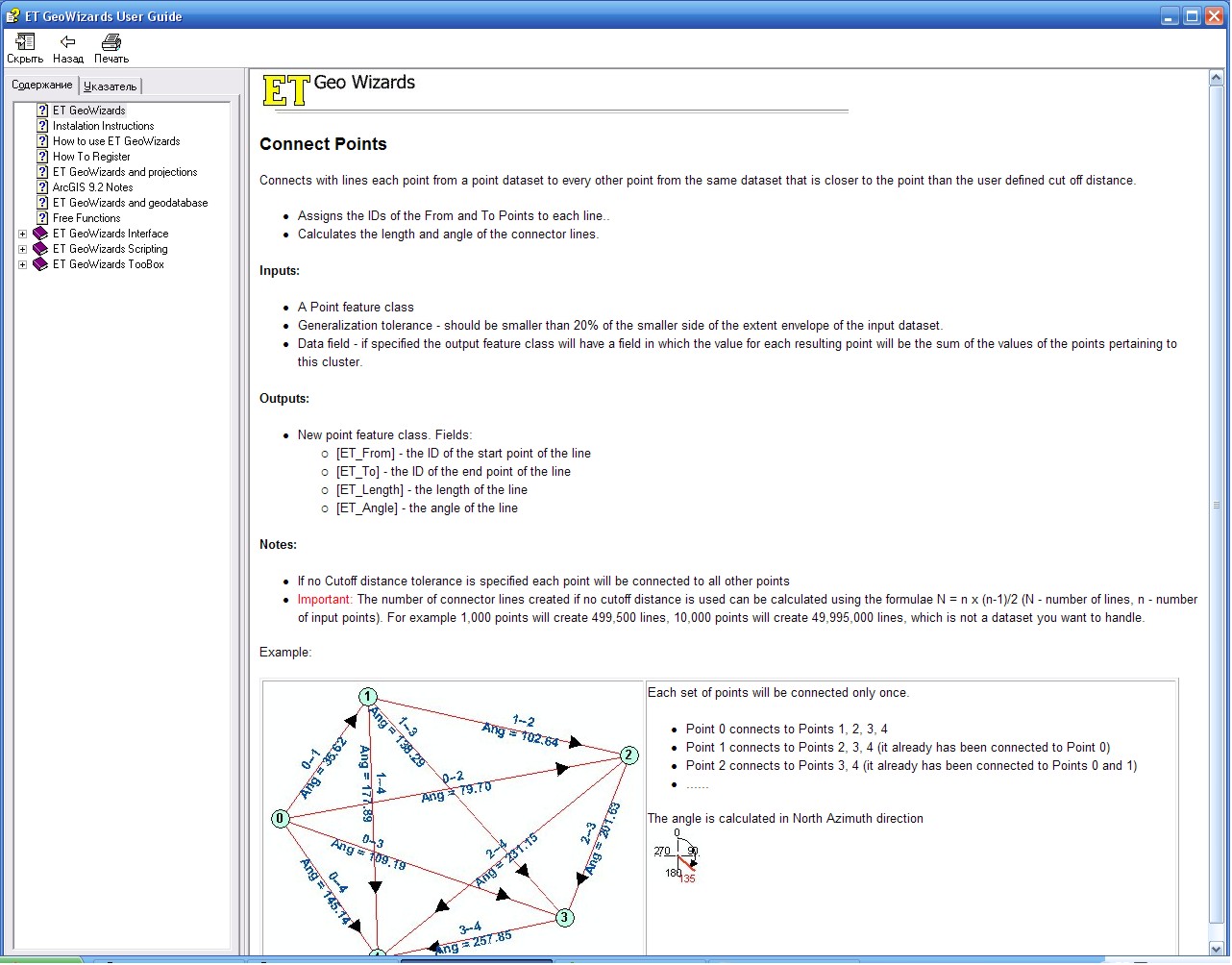Open ET GeoWizards and projections topic
Screen dimensions: 1232x965
click(125, 172)
